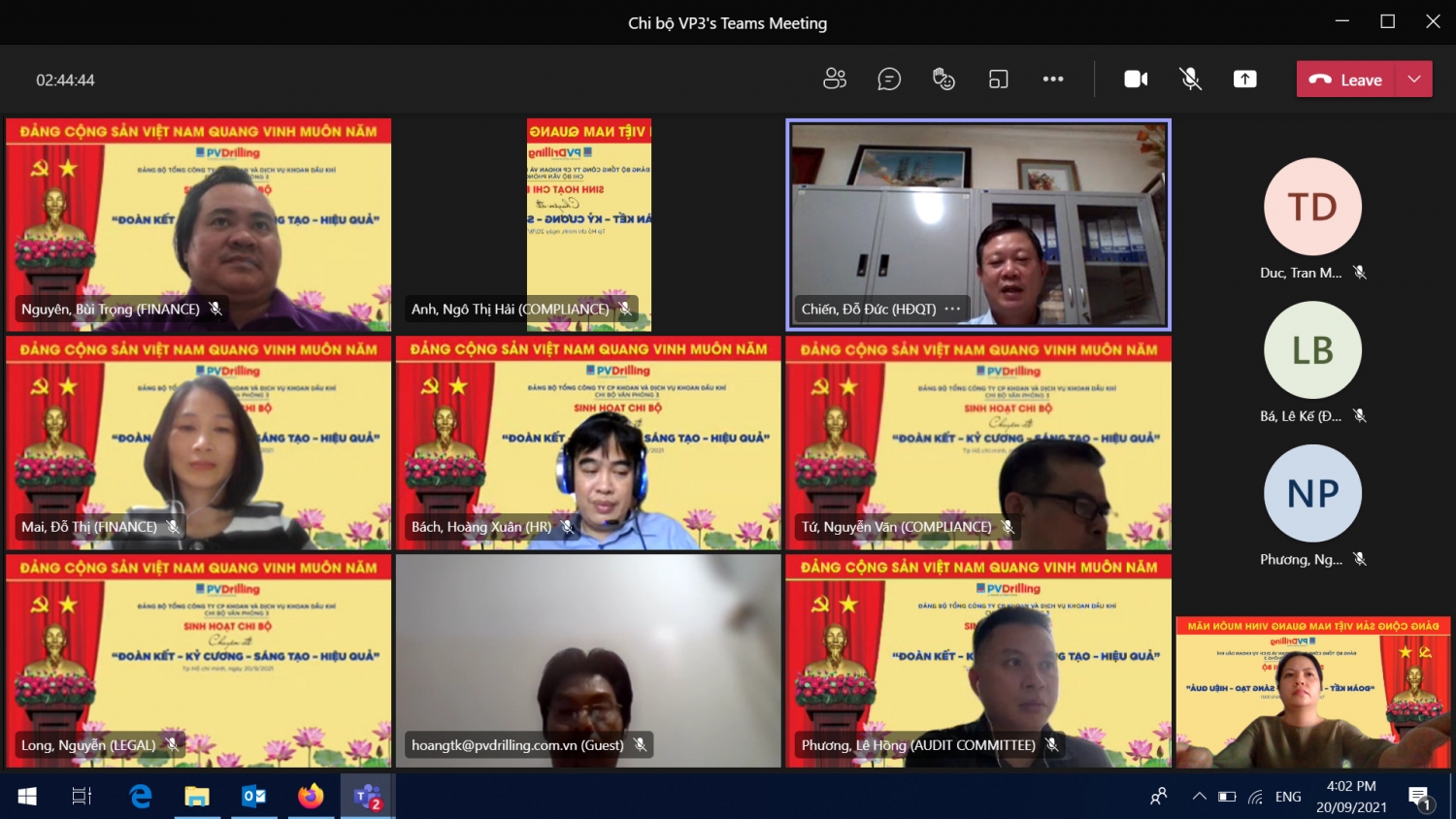1456x819 pixels.
Task: Select LB avatar participant
Action: [x=1312, y=350]
